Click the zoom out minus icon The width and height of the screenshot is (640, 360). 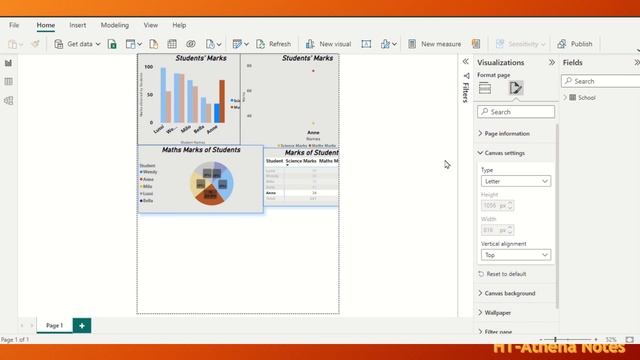[x=541, y=340]
